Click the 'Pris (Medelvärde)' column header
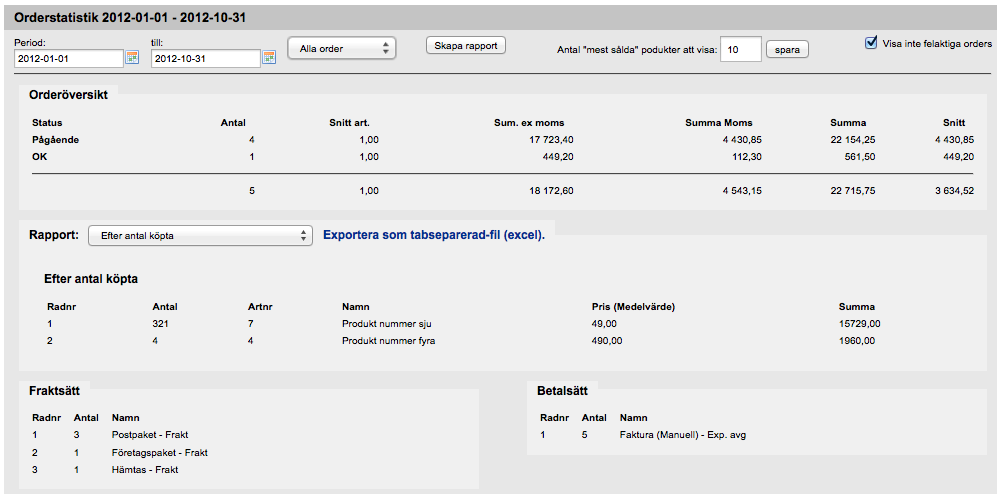The image size is (1002, 500). [633, 307]
